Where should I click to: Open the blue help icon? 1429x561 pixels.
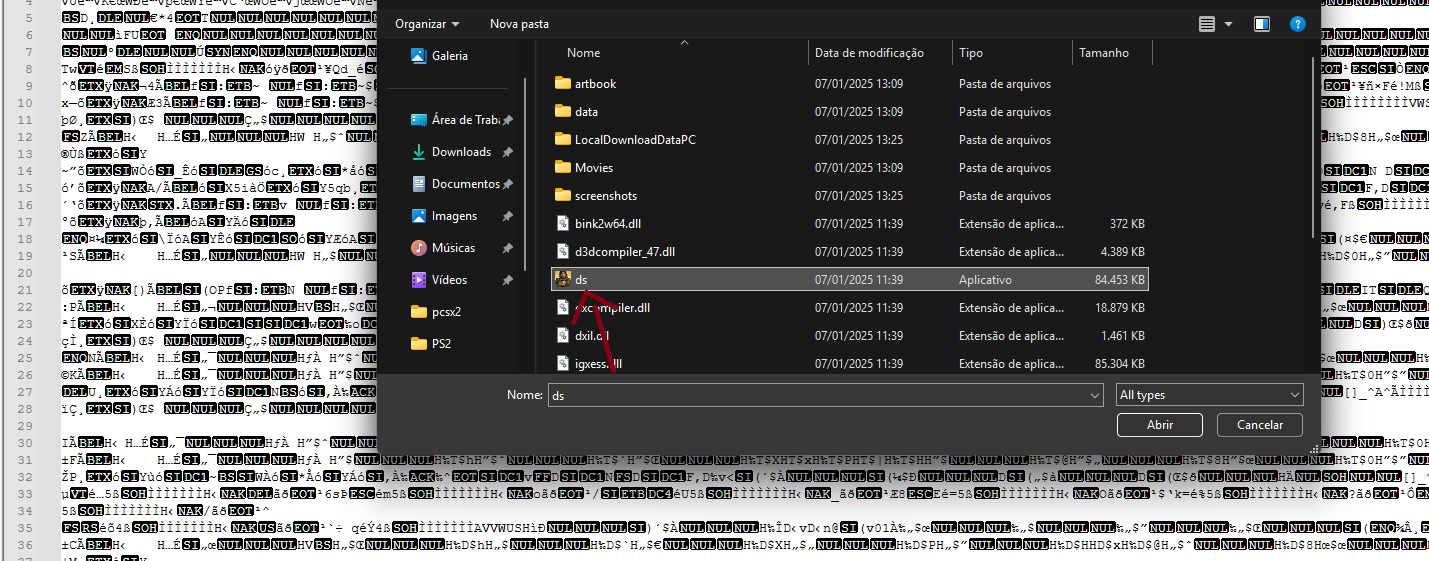click(x=1297, y=24)
